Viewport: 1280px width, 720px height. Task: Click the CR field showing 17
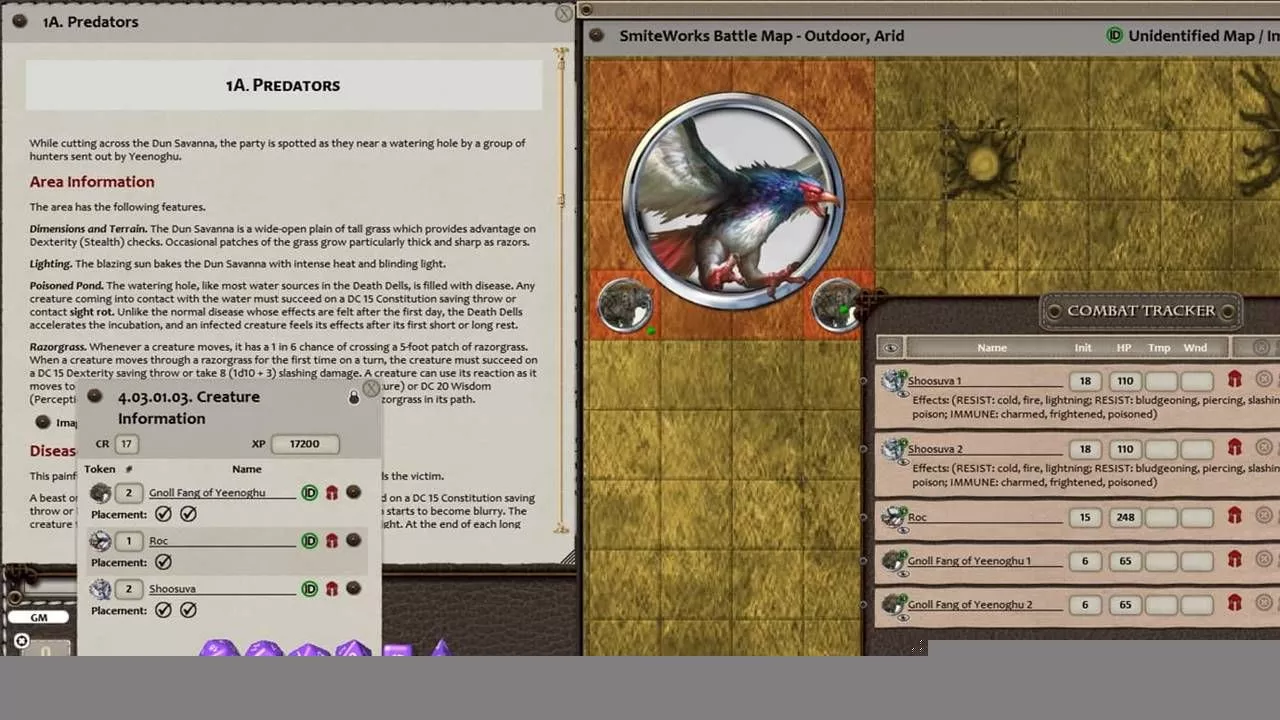127,444
